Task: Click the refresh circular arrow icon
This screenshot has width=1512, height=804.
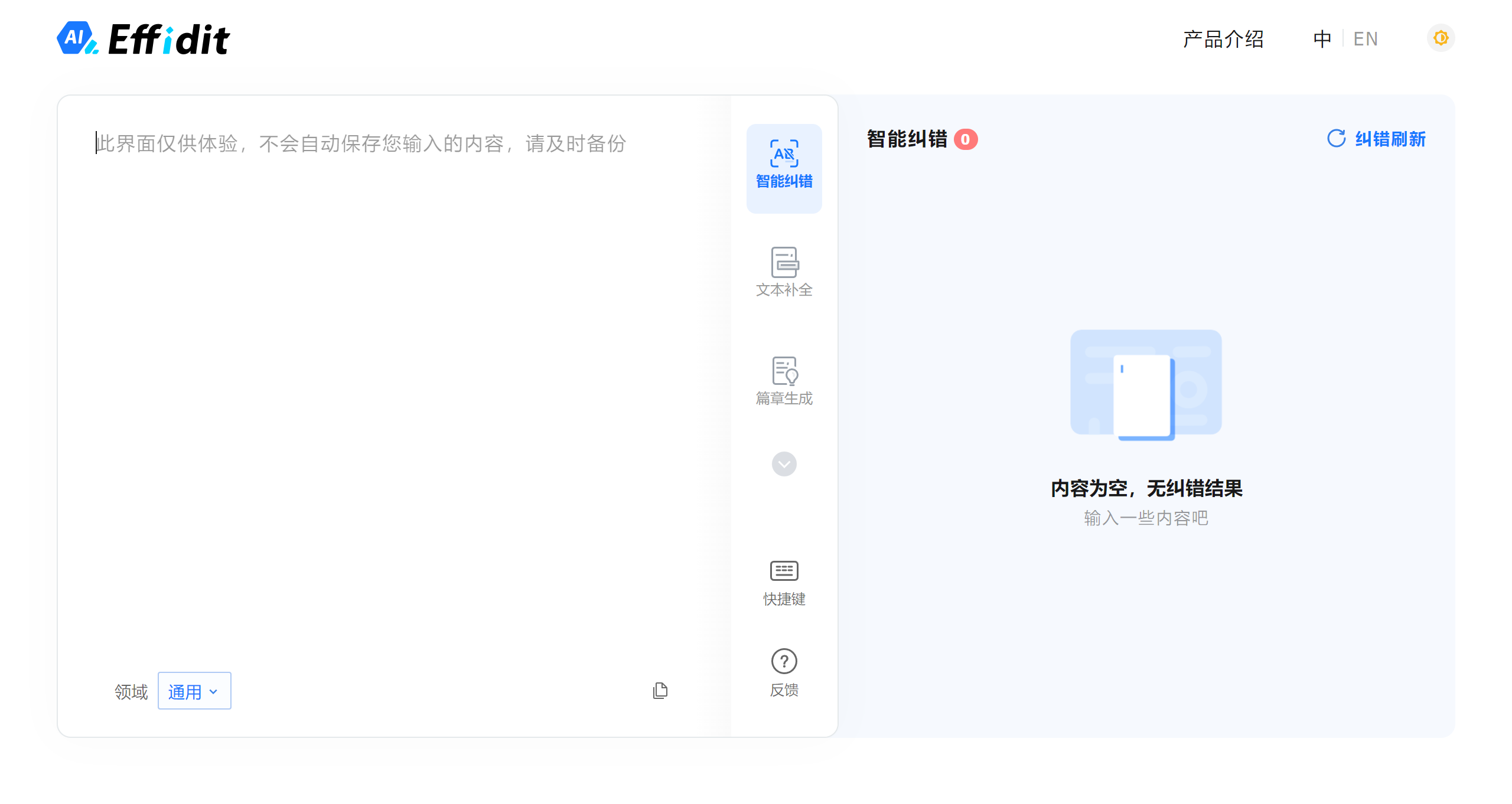Action: [1336, 139]
